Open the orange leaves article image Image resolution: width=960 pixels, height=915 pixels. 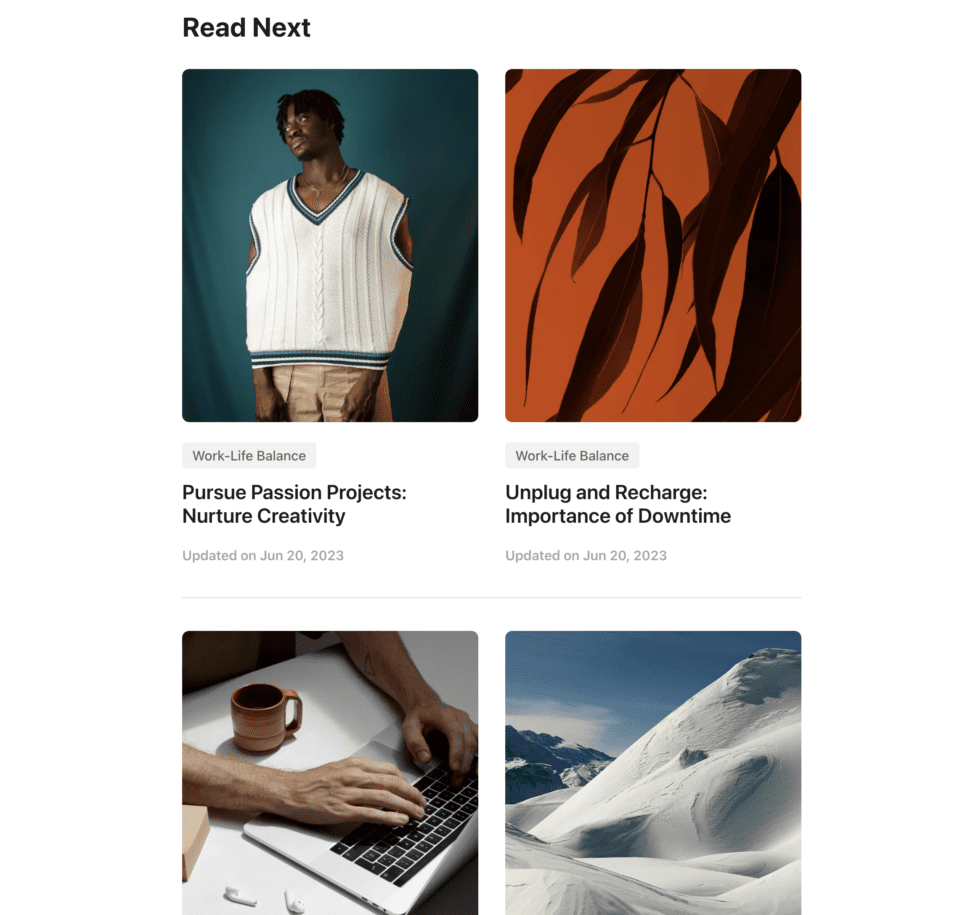[x=653, y=245]
